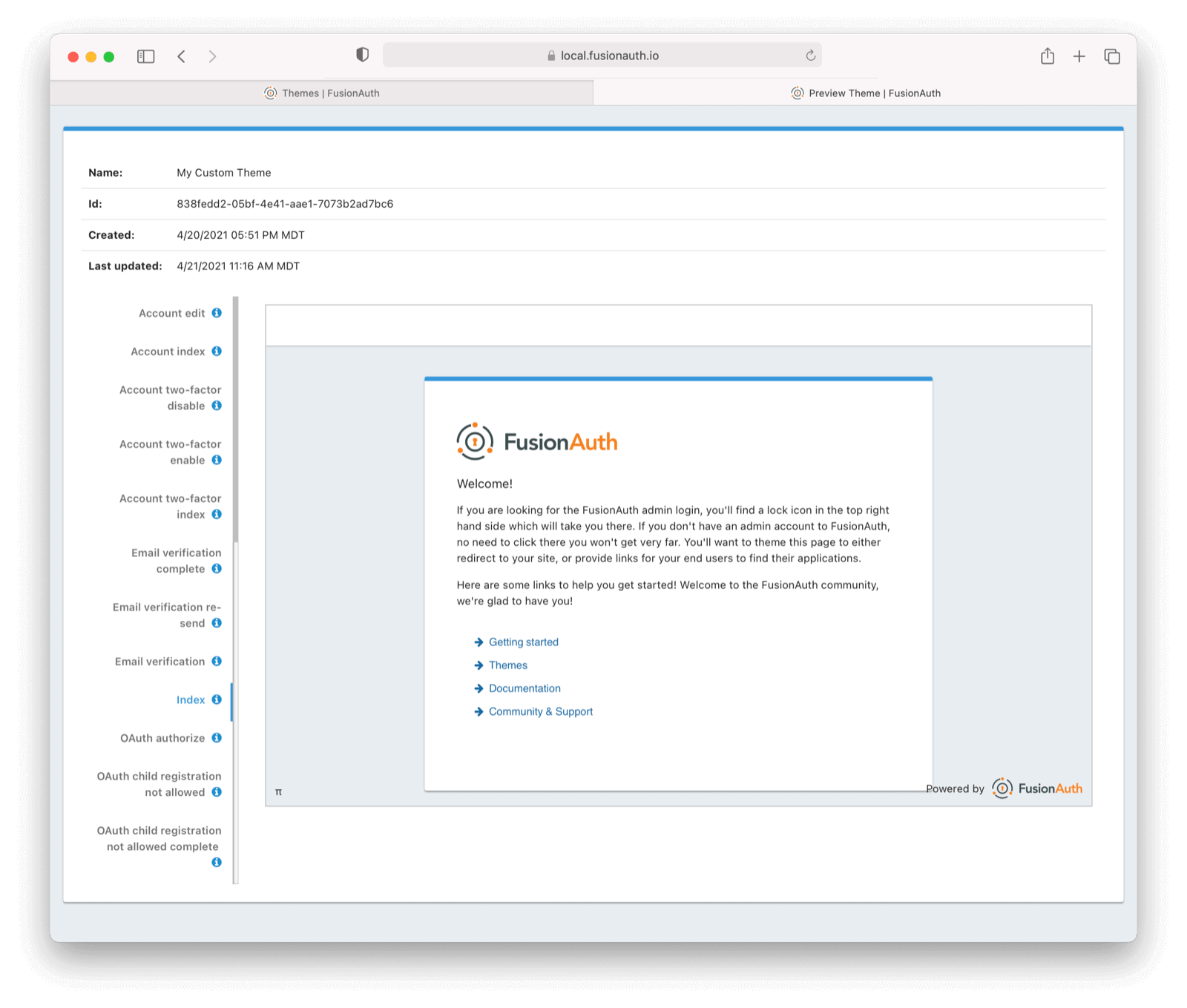Click info icon beside Account two-factor enable

click(x=217, y=460)
